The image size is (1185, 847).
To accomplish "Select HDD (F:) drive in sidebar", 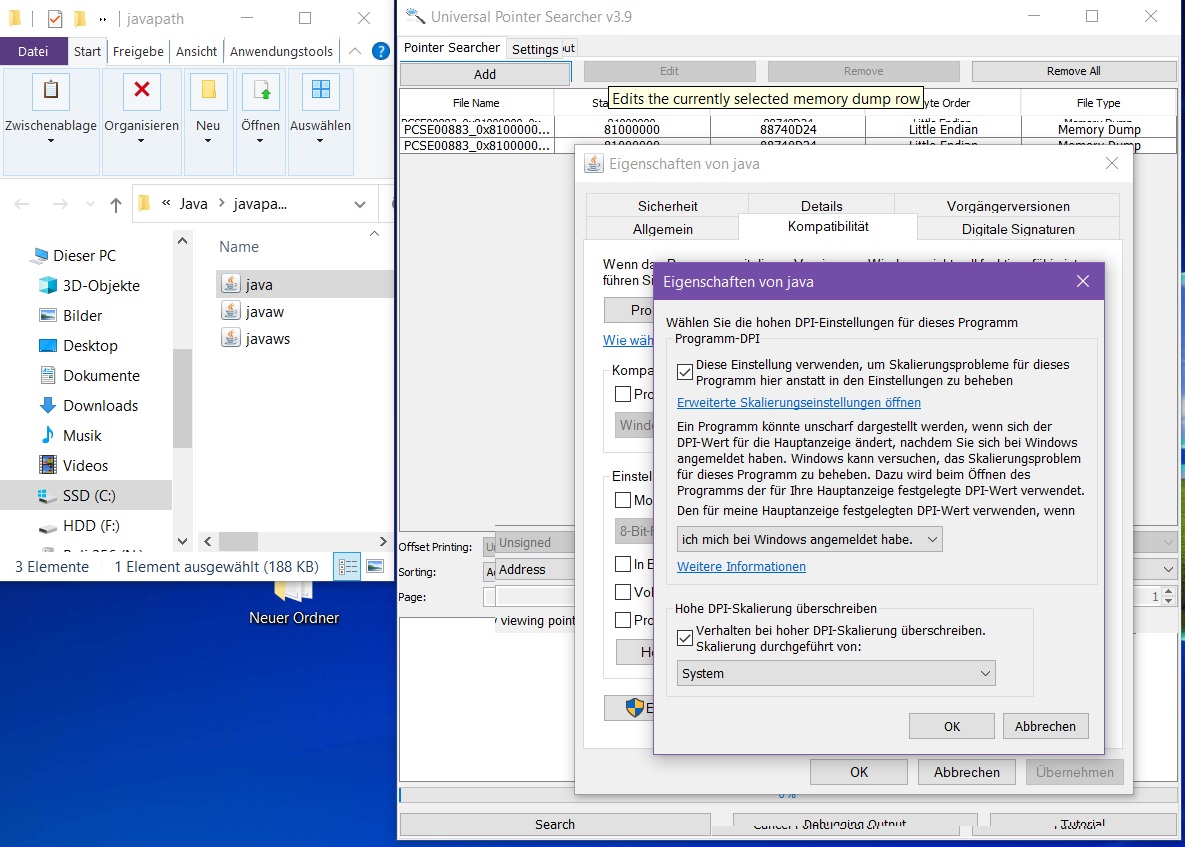I will point(91,525).
